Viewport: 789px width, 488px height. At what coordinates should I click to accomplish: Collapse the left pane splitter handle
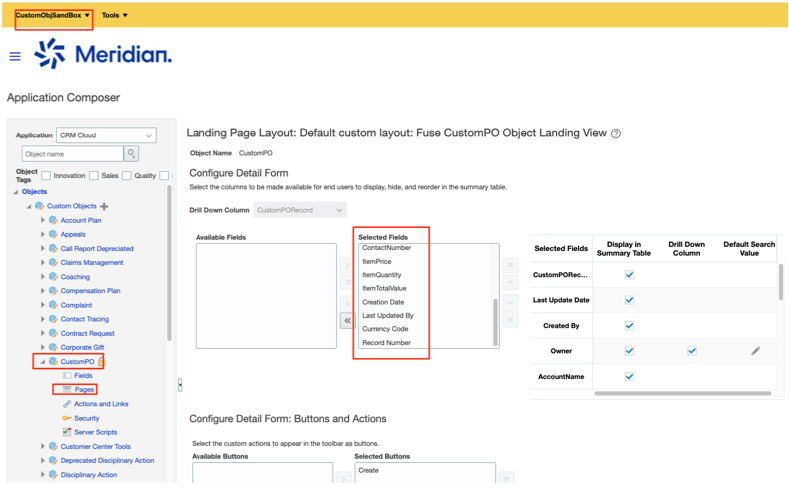click(180, 385)
